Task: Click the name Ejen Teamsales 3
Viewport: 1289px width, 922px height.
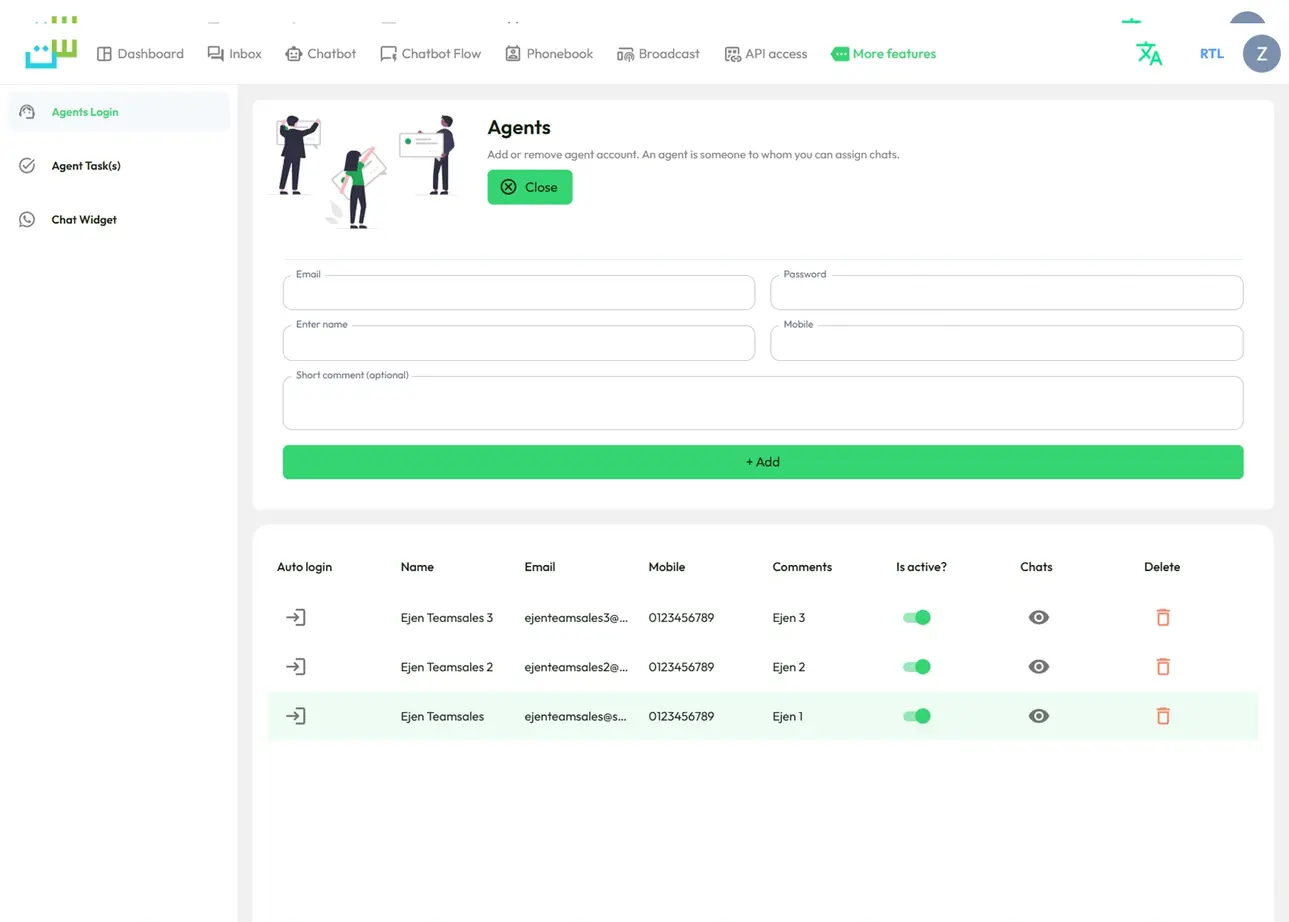Action: pyautogui.click(x=447, y=618)
